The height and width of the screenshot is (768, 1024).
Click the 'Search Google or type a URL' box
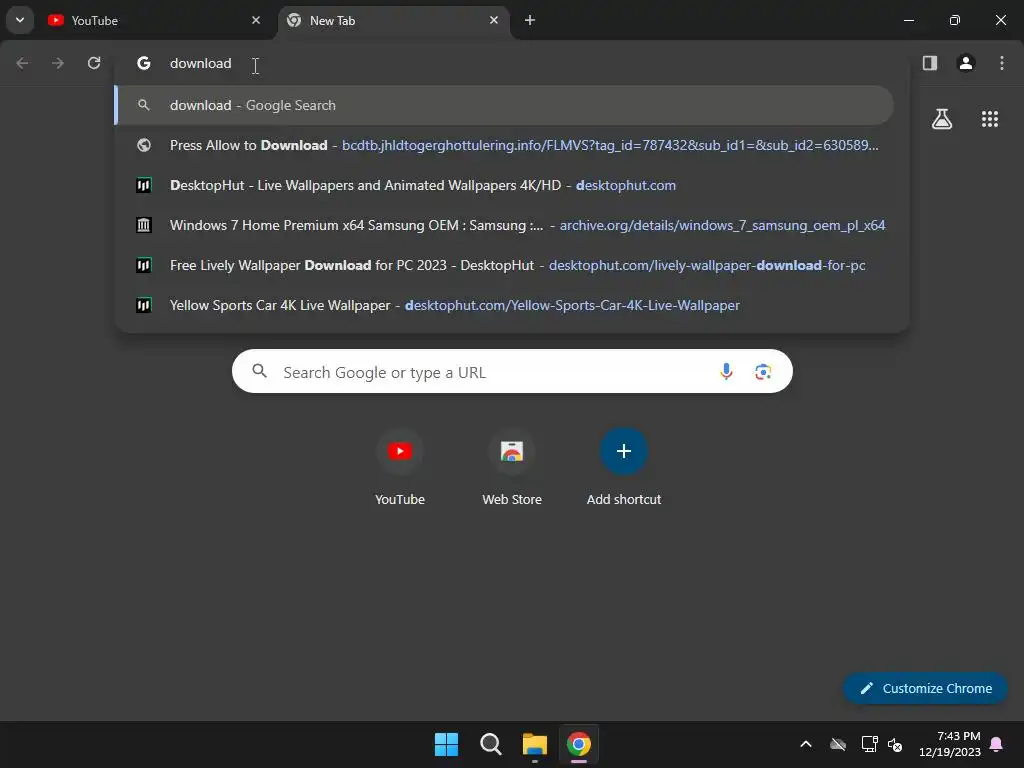click(x=512, y=372)
